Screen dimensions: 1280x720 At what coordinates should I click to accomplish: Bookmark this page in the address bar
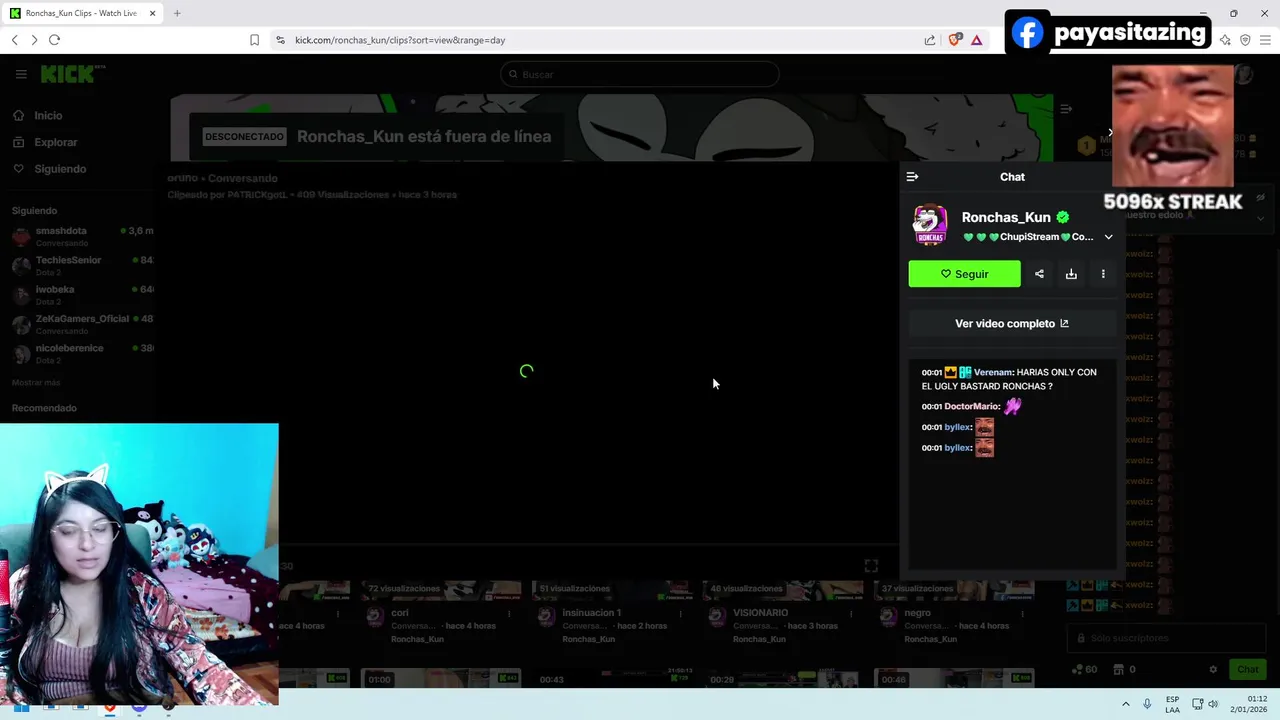(254, 40)
